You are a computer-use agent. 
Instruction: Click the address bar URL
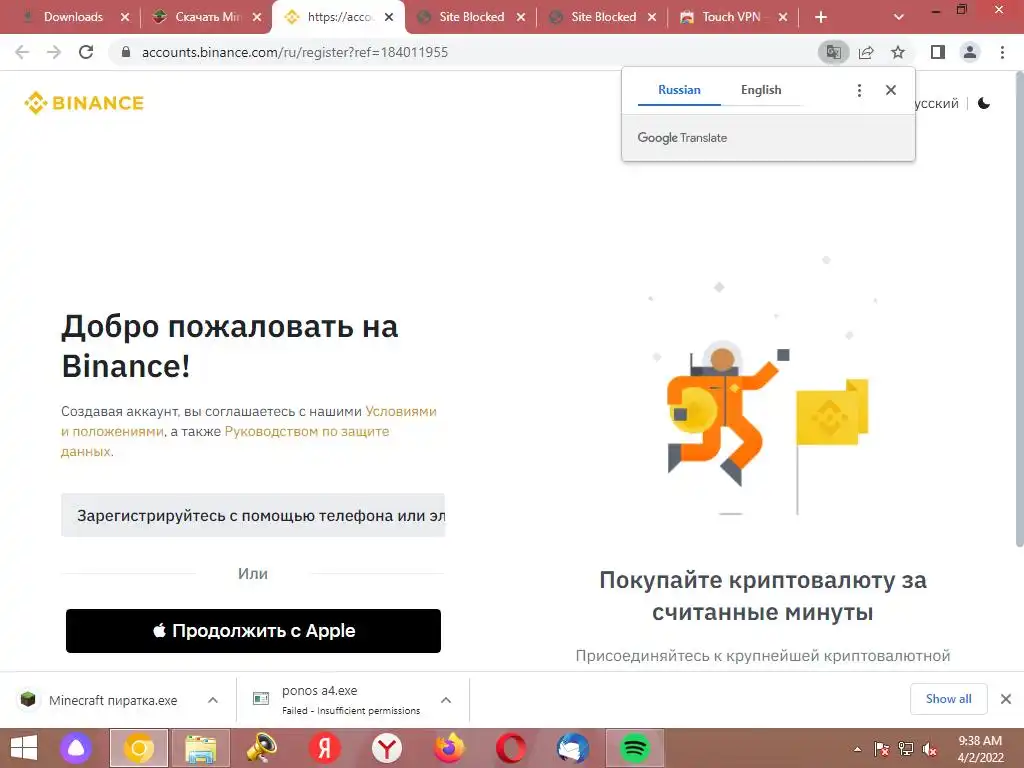pos(295,52)
